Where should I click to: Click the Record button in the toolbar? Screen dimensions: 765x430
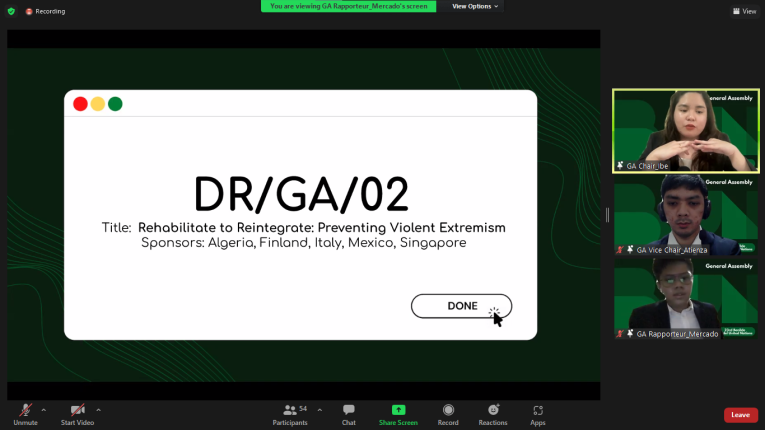[448, 415]
